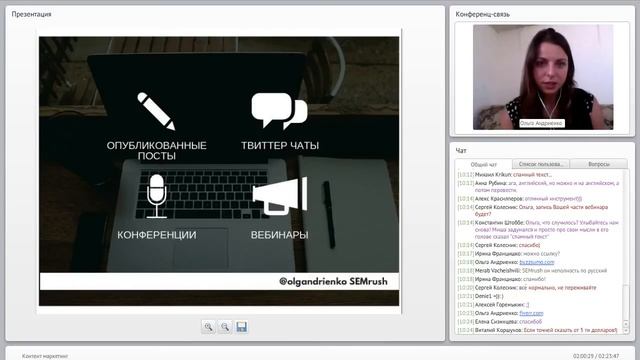Click the Конференц-связь panel title
640x360 pixels.
[x=482, y=14]
